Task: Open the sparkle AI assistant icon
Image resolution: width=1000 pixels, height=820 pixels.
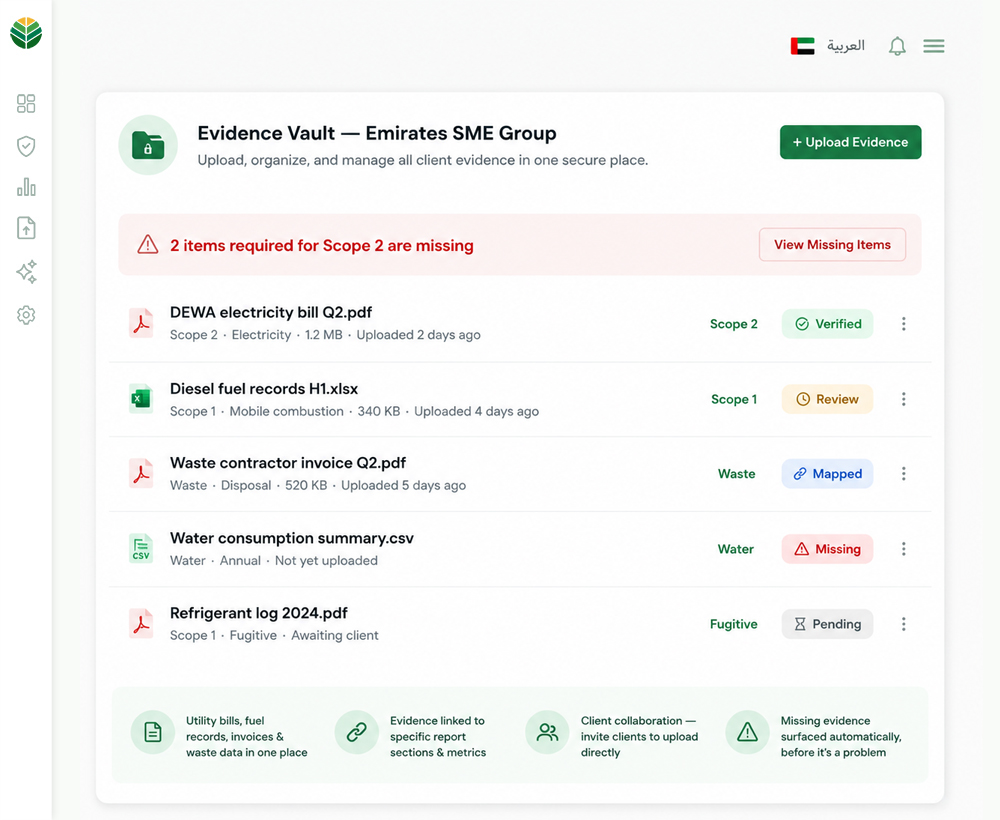Action: point(26,272)
